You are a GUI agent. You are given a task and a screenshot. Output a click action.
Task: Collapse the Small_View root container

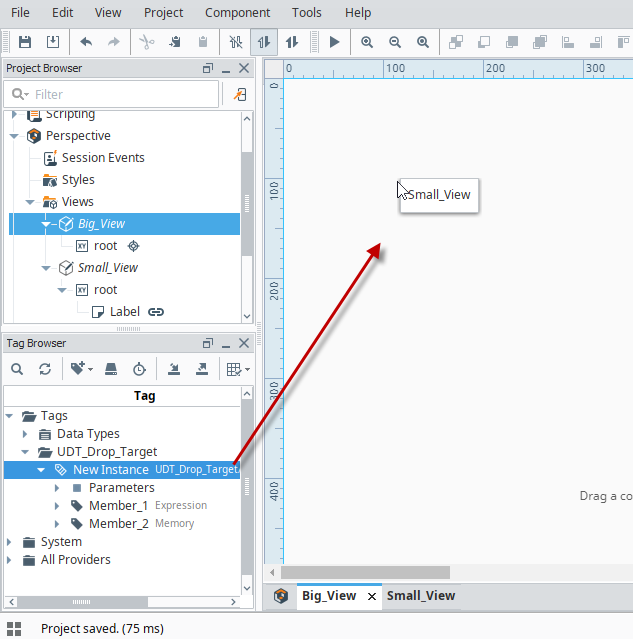62,290
